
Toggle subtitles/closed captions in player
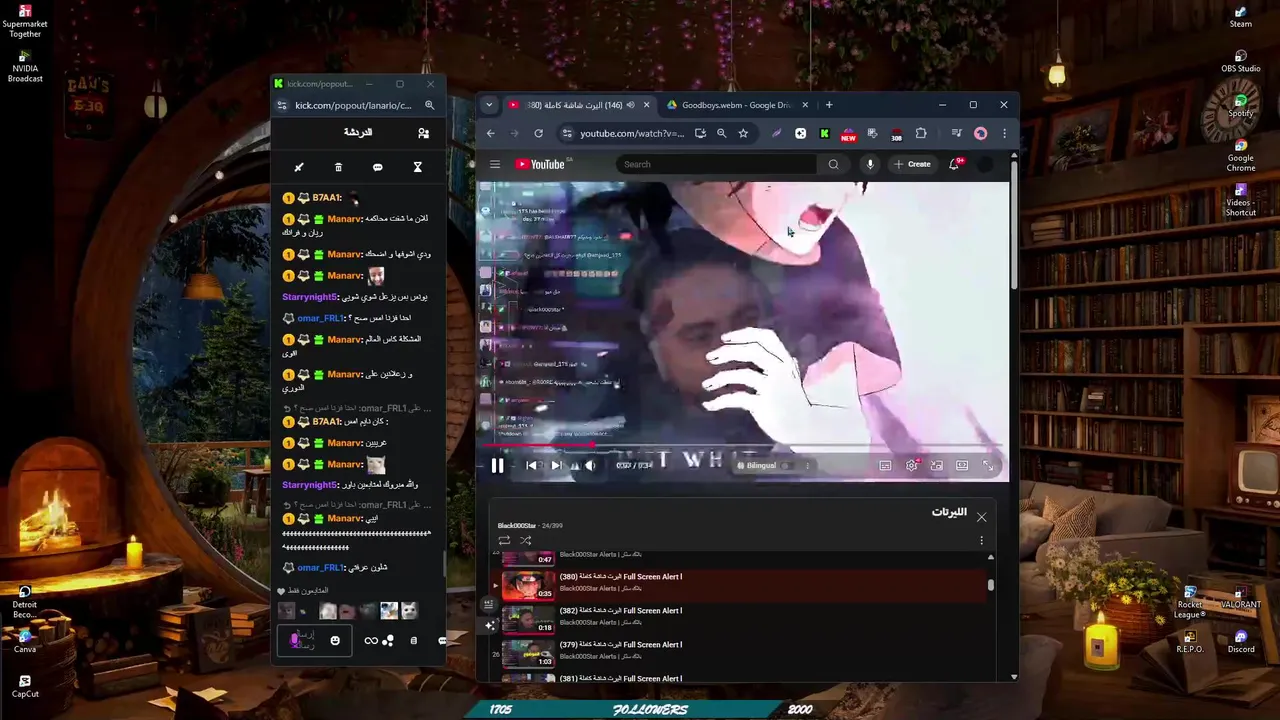(x=885, y=465)
